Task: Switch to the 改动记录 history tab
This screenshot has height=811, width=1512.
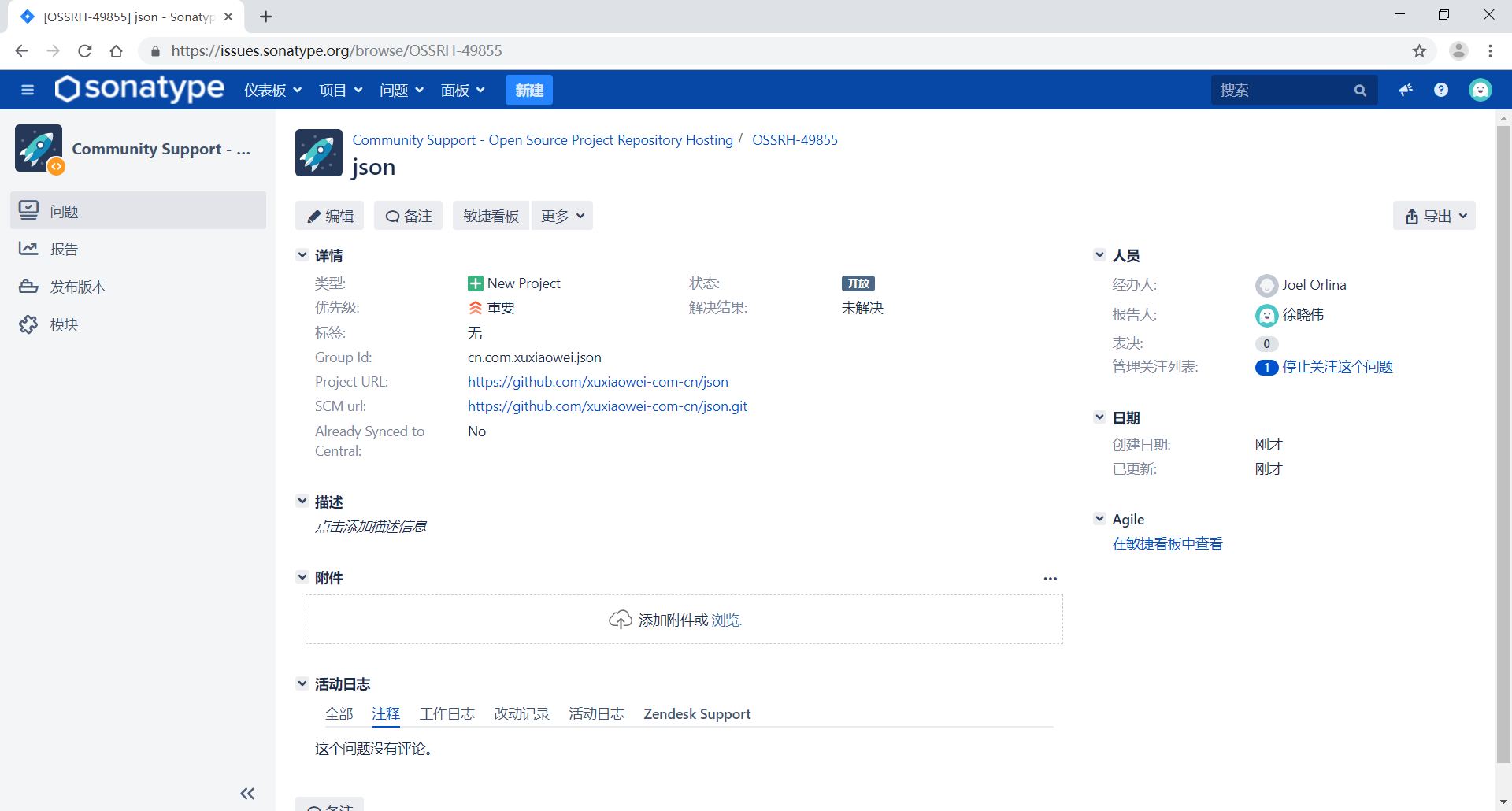Action: tap(522, 713)
